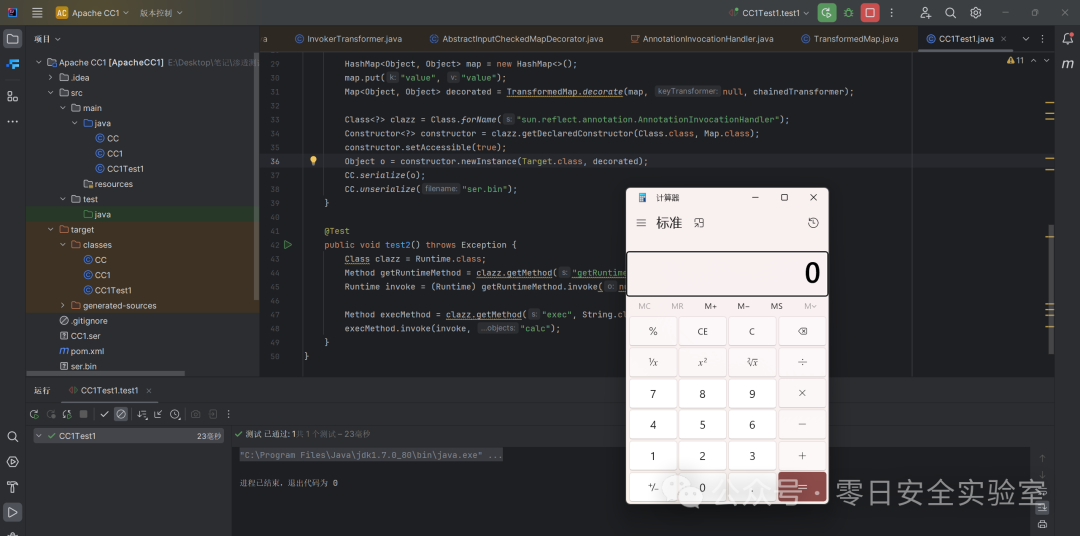Click the green debug bug icon
Screen dimensions: 1080x536
pos(849,12)
